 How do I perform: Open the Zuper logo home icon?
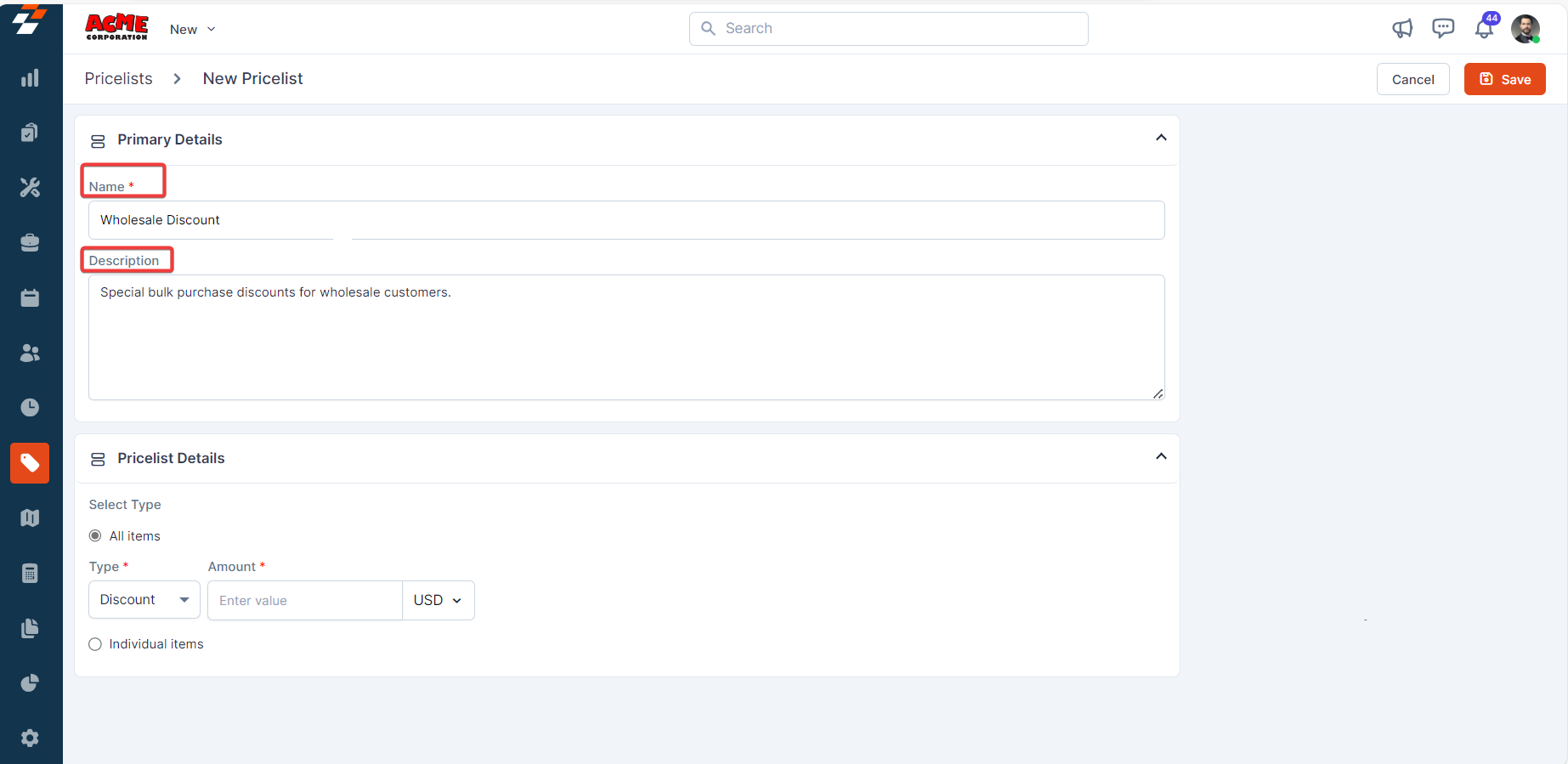click(x=30, y=20)
